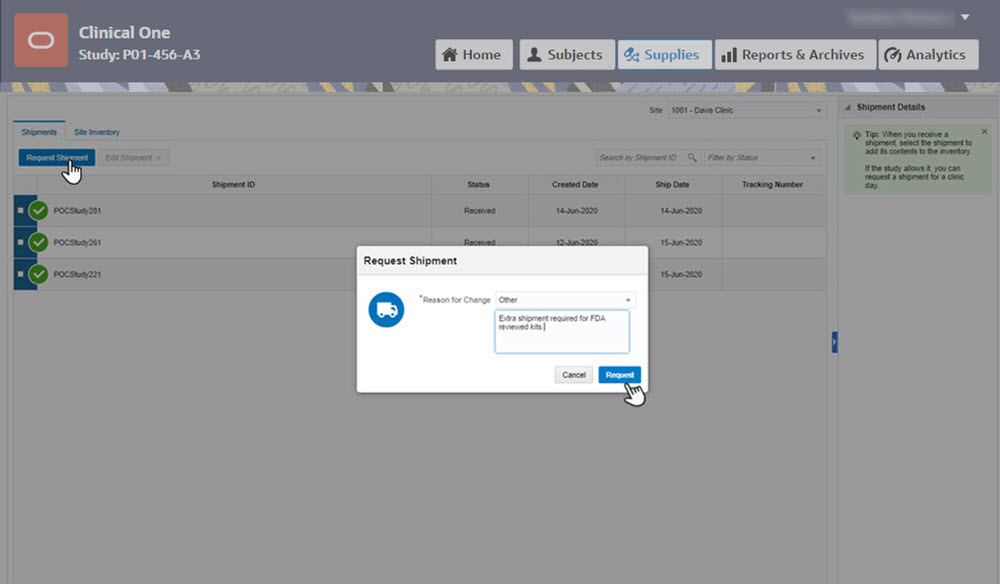Open the Analytics section
The height and width of the screenshot is (584, 1000).
click(x=928, y=55)
